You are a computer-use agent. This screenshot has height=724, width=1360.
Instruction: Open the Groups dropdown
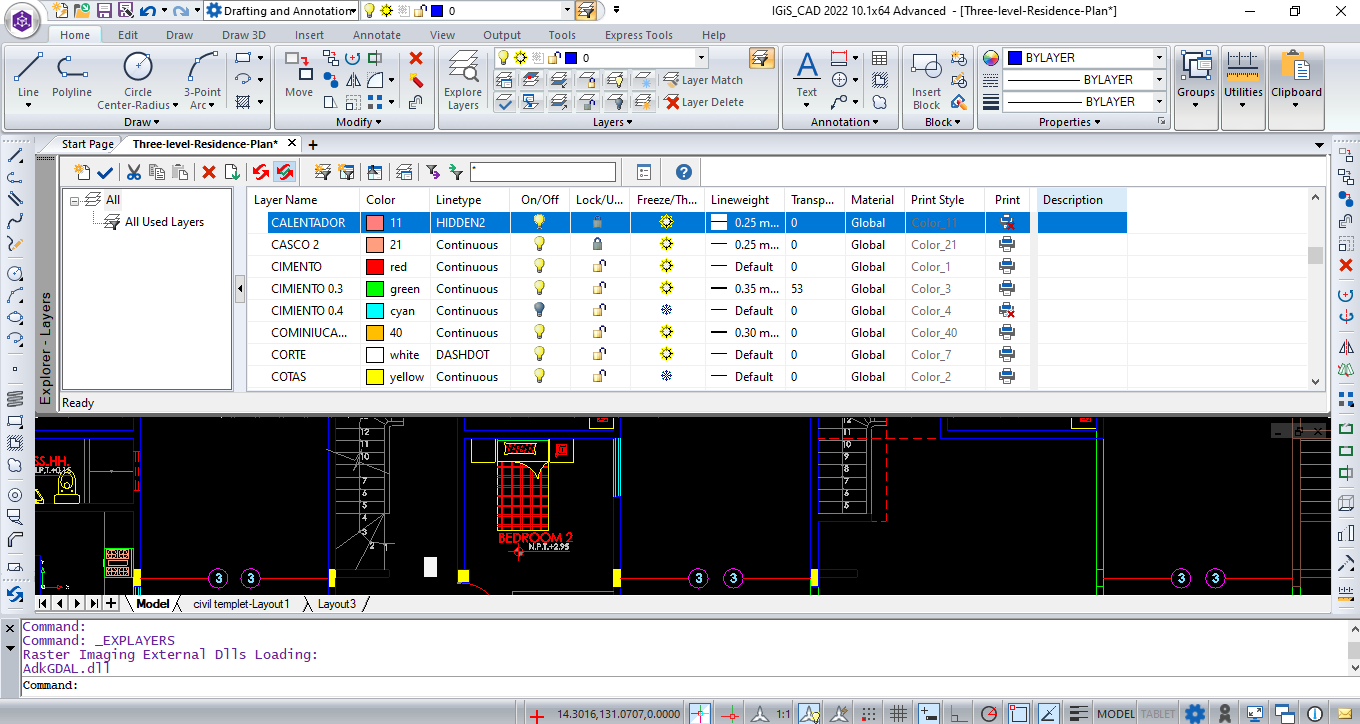coord(1195,104)
